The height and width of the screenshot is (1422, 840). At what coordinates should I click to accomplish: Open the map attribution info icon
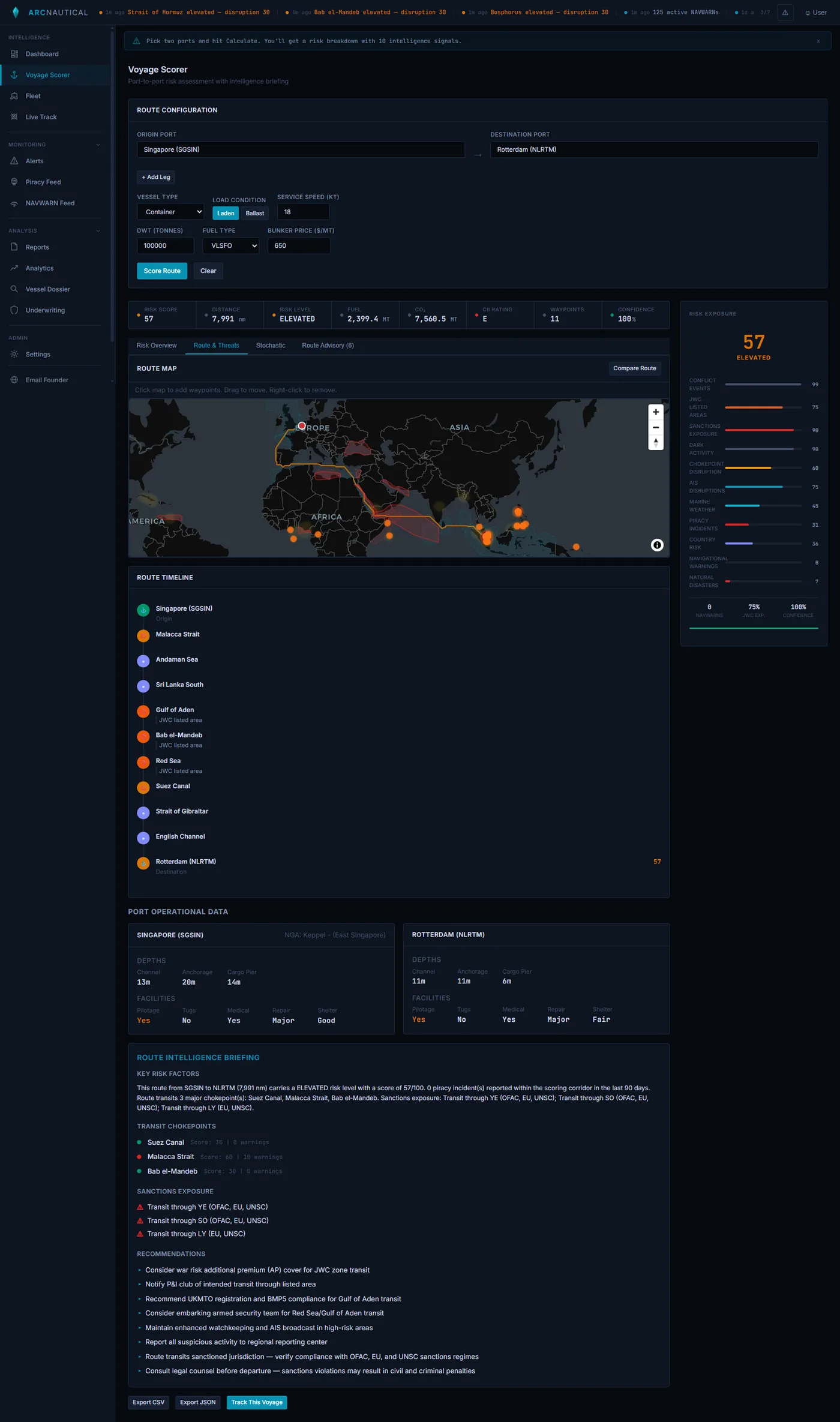(657, 545)
